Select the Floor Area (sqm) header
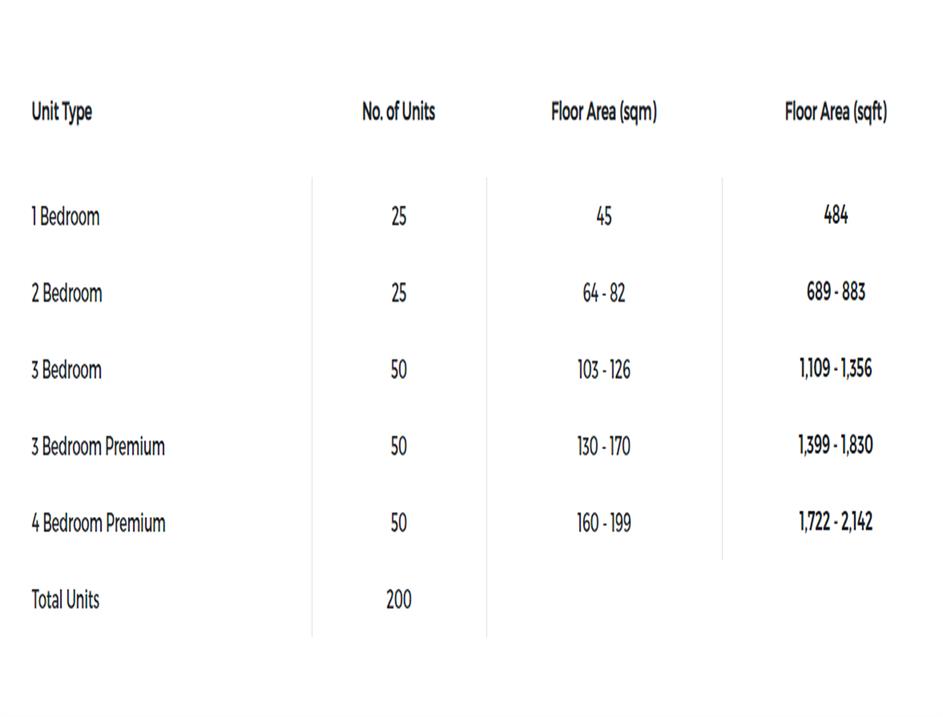The height and width of the screenshot is (717, 943). [604, 112]
